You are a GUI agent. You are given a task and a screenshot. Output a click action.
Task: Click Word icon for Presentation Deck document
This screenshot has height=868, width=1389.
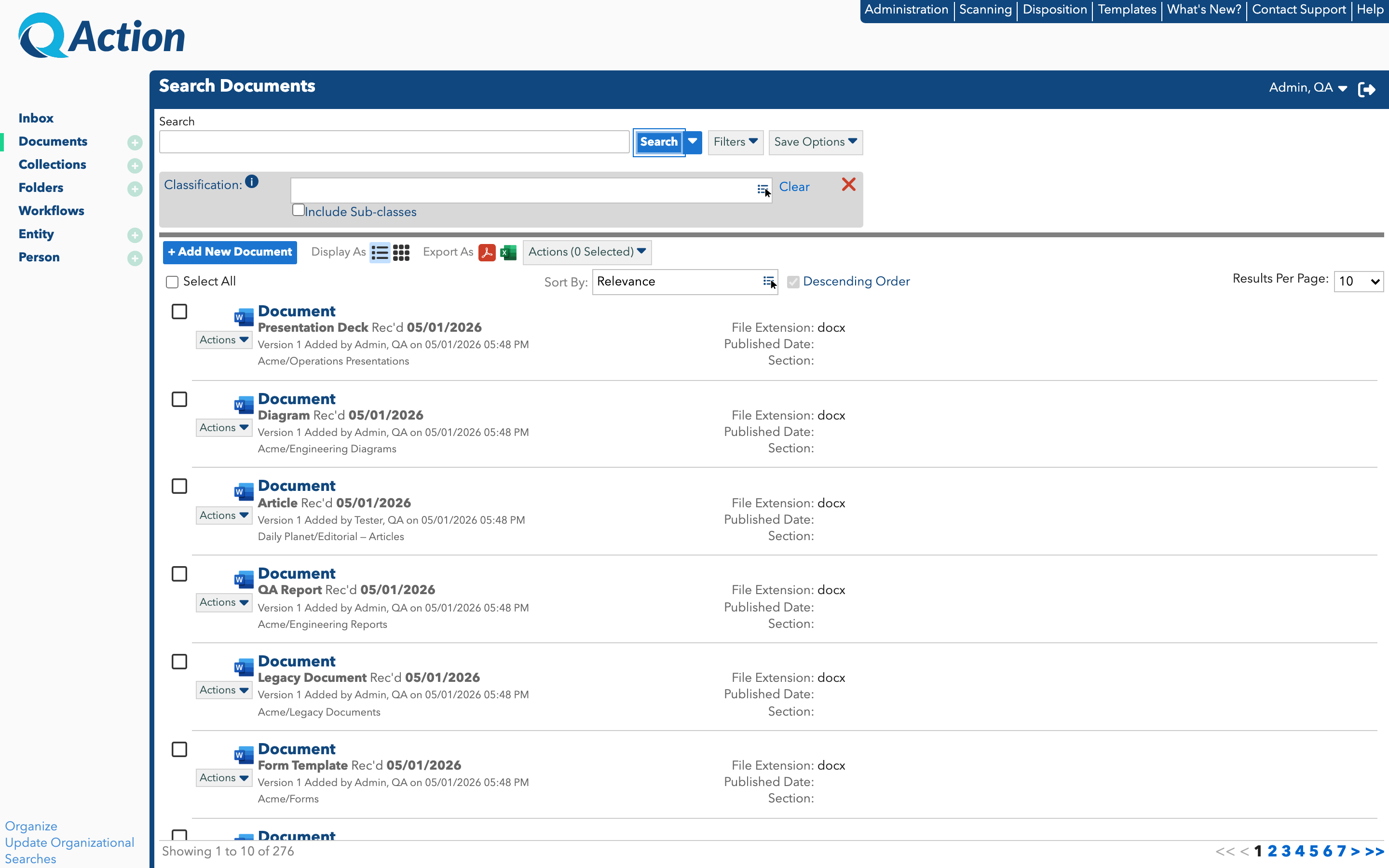[244, 316]
